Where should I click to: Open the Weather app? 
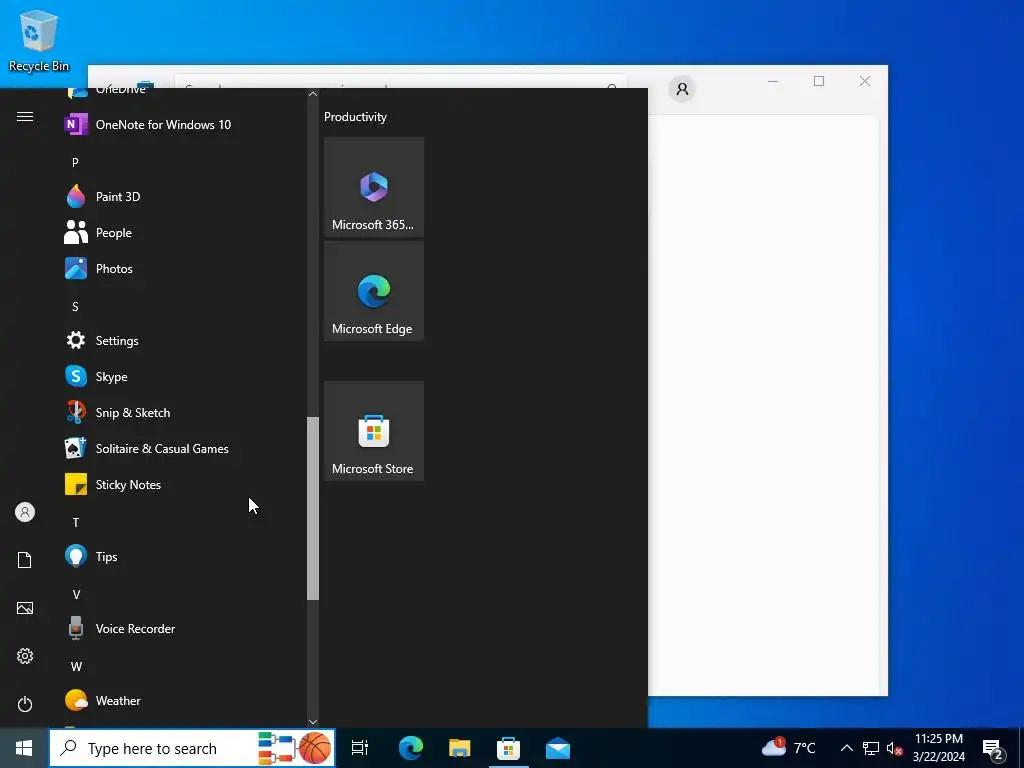point(183,701)
